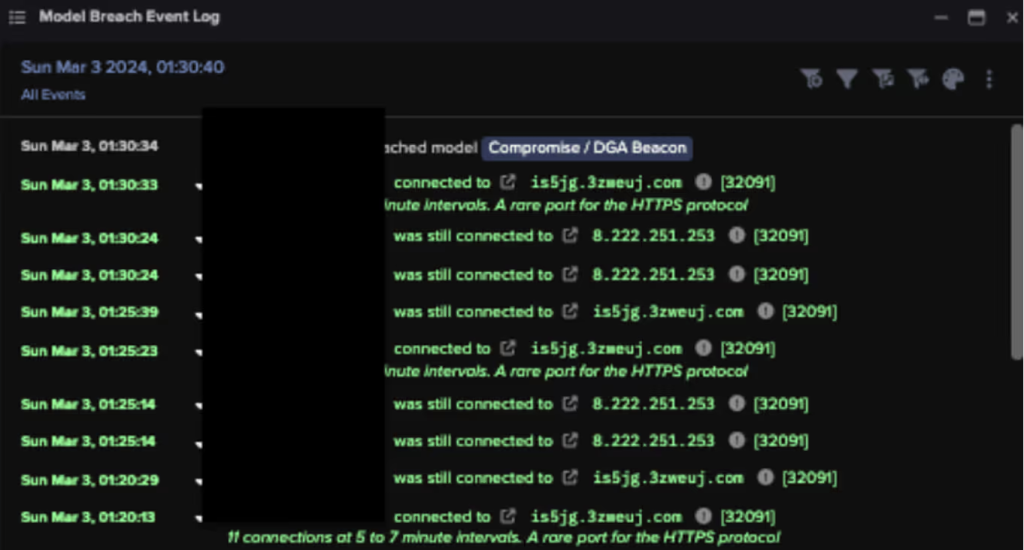
Task: Open the color palette icon
Action: [953, 79]
